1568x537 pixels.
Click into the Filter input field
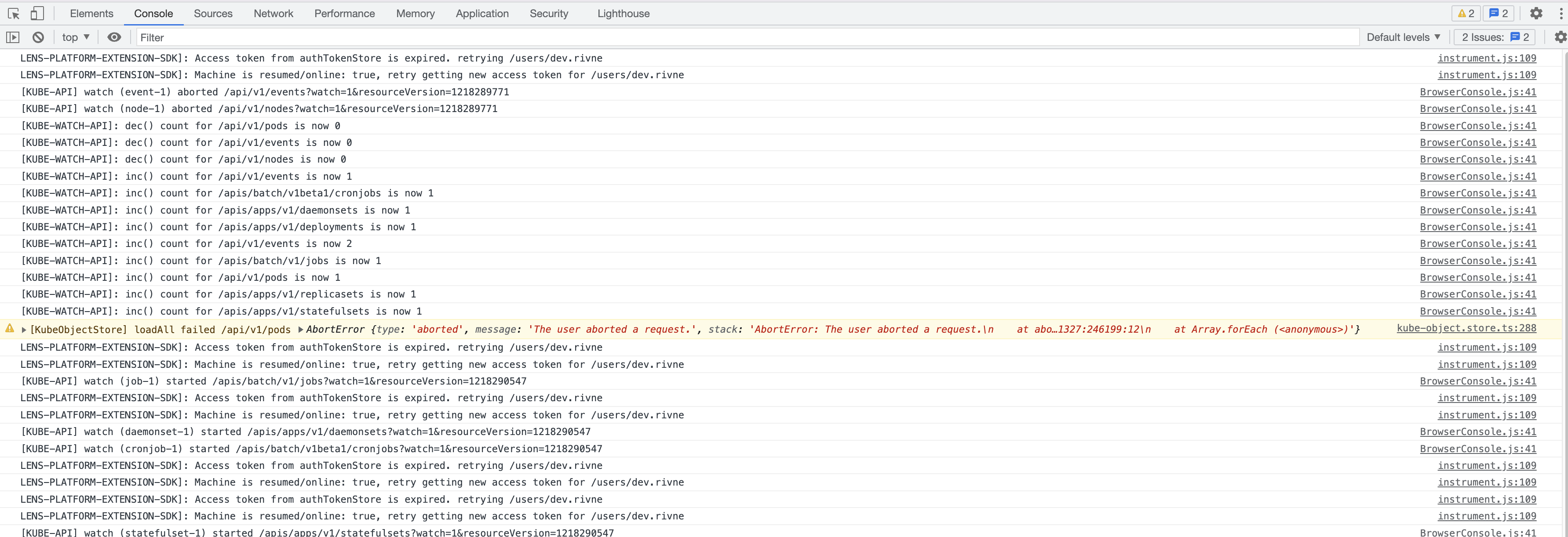[x=730, y=37]
